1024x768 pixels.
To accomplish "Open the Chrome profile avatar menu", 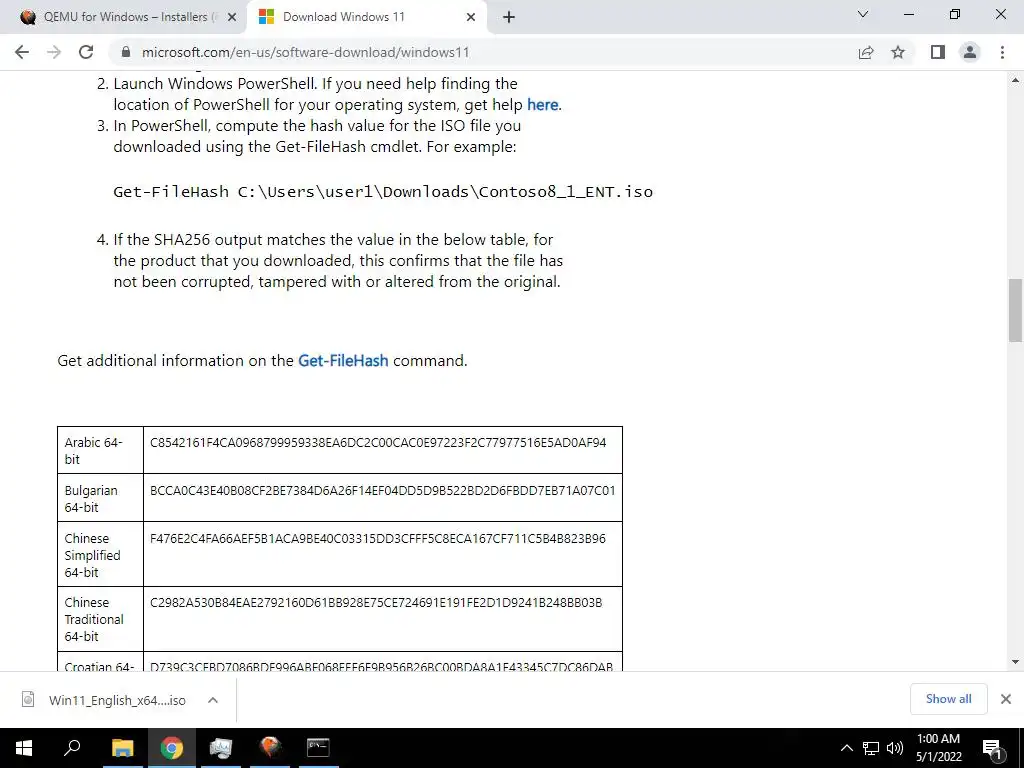I will 970,52.
